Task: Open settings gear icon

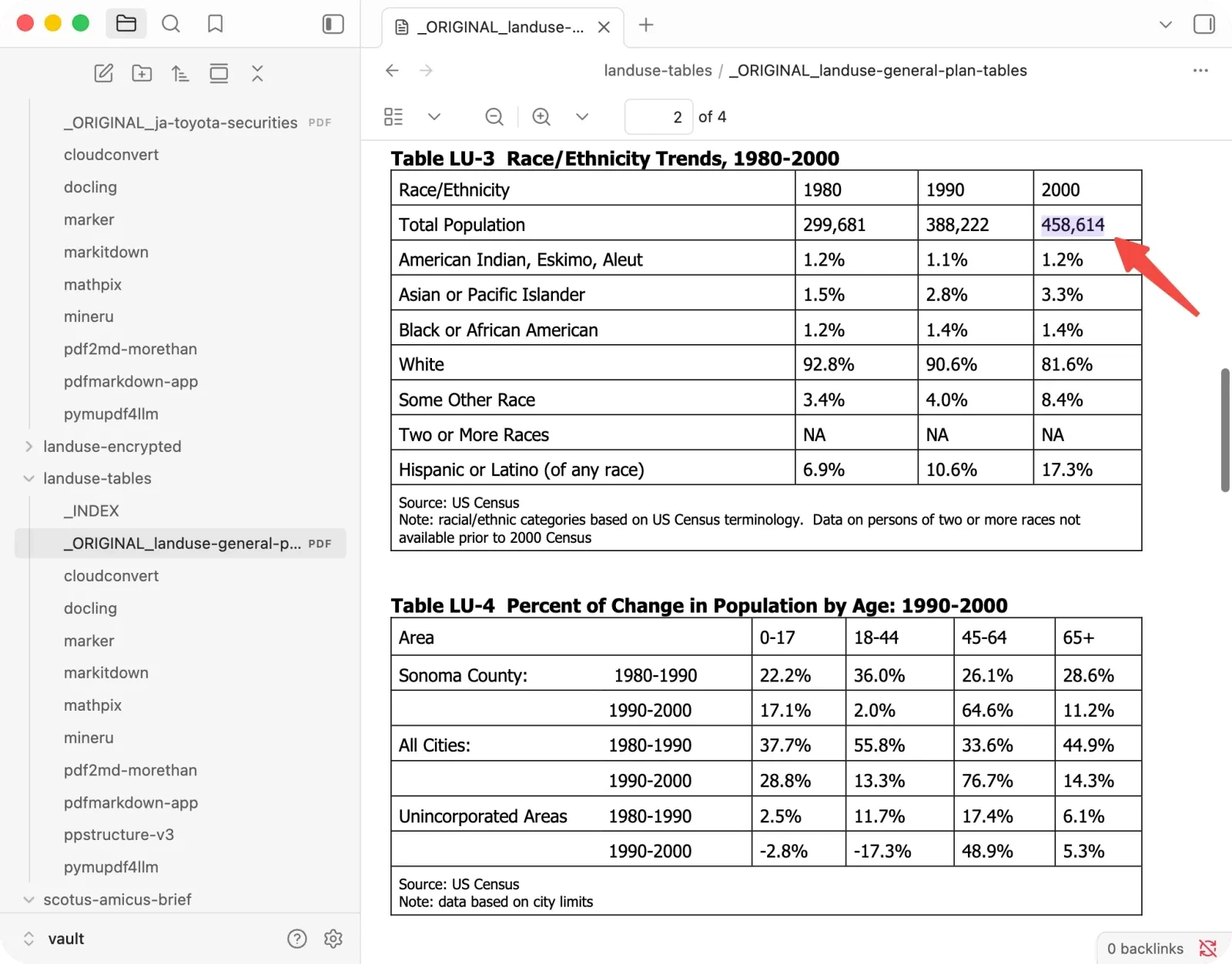Action: click(333, 939)
